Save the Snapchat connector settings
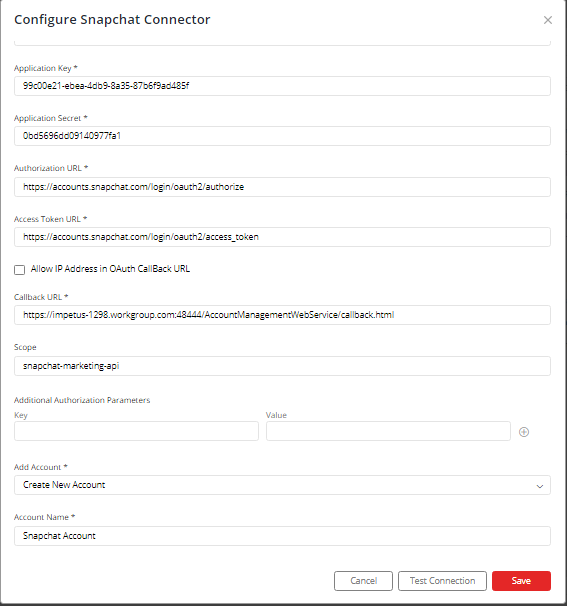Screen dimensions: 567x606 tap(521, 580)
